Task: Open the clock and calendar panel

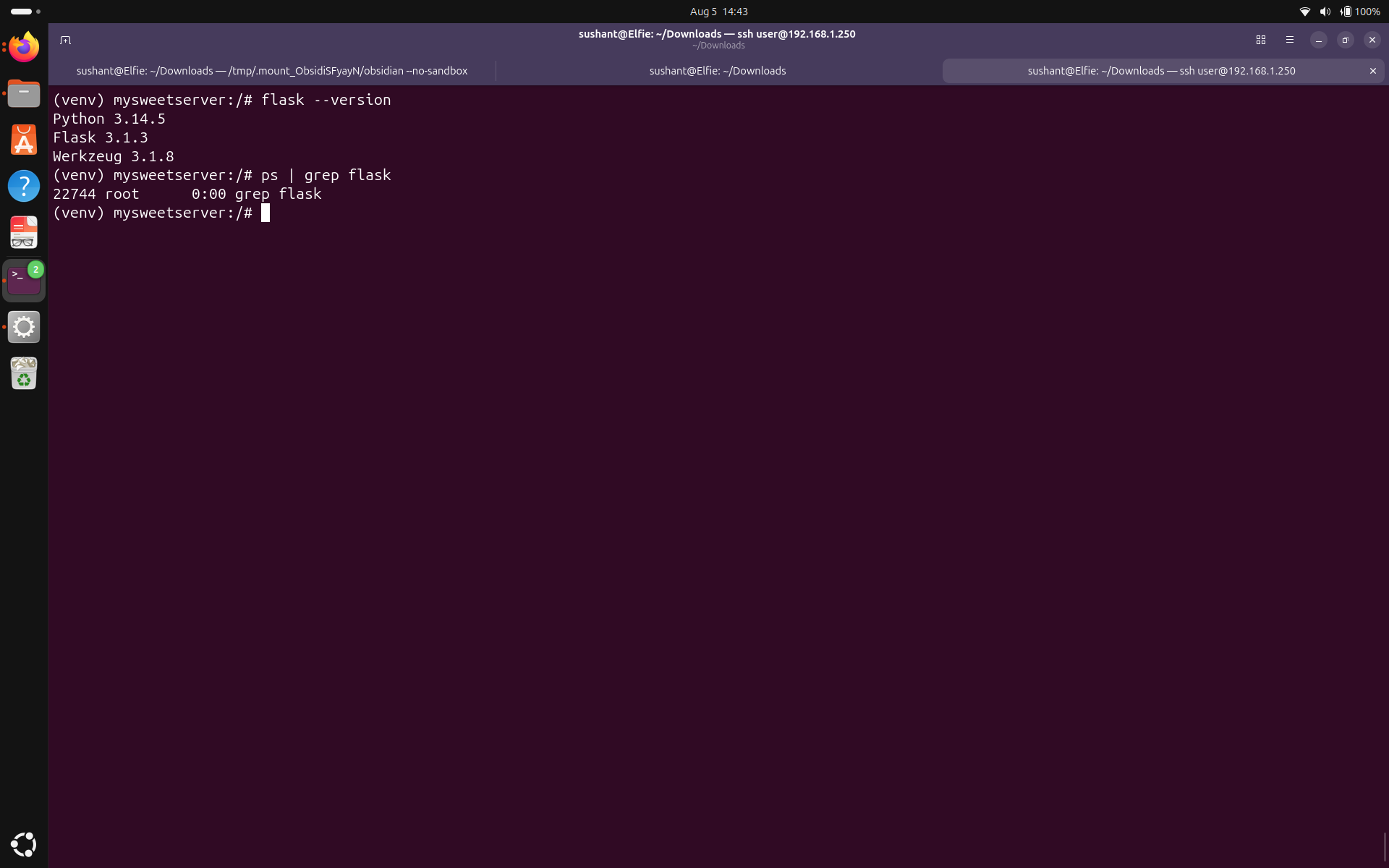Action: pos(718,12)
